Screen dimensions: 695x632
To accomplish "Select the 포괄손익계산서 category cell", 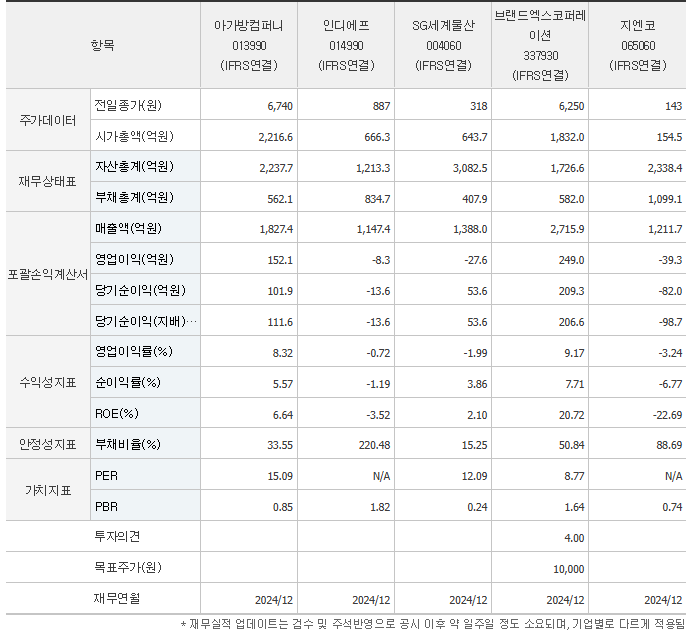I will tap(48, 274).
